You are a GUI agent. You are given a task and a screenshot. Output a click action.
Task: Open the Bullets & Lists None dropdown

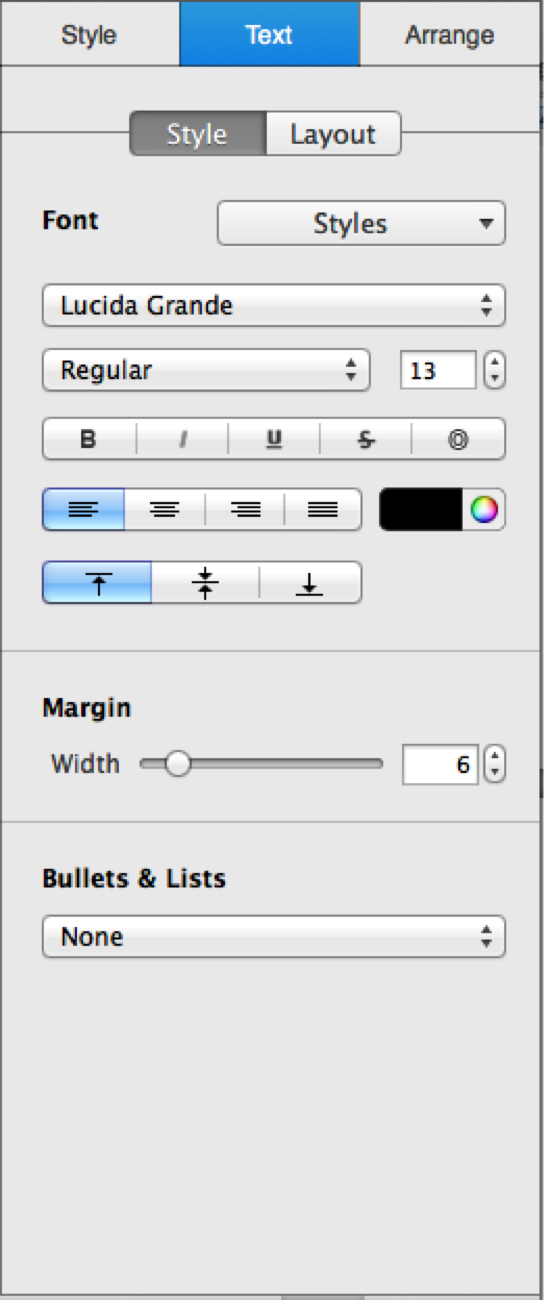pos(274,937)
